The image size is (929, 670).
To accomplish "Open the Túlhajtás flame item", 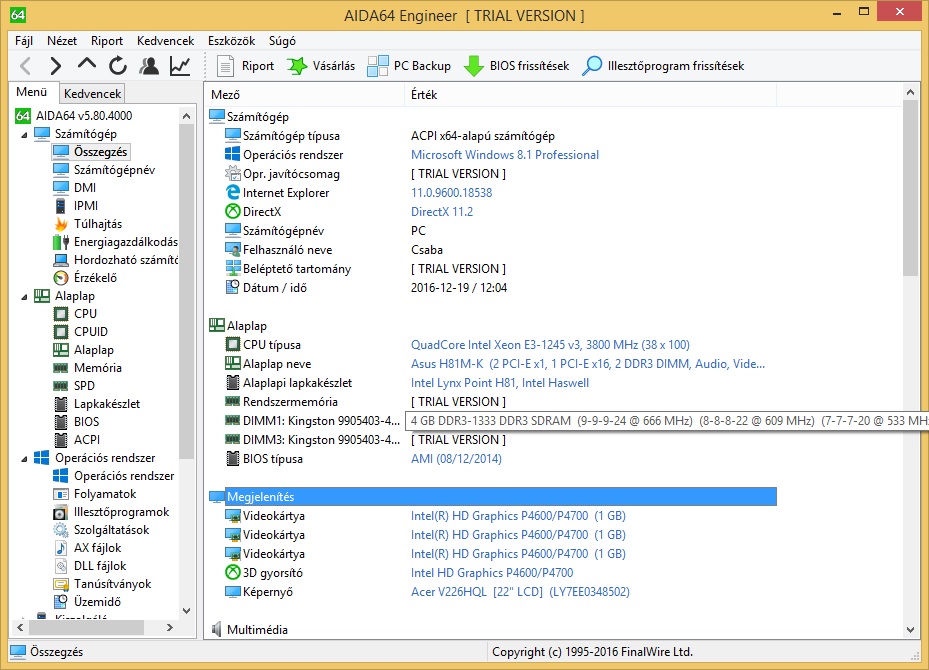I will tap(98, 224).
